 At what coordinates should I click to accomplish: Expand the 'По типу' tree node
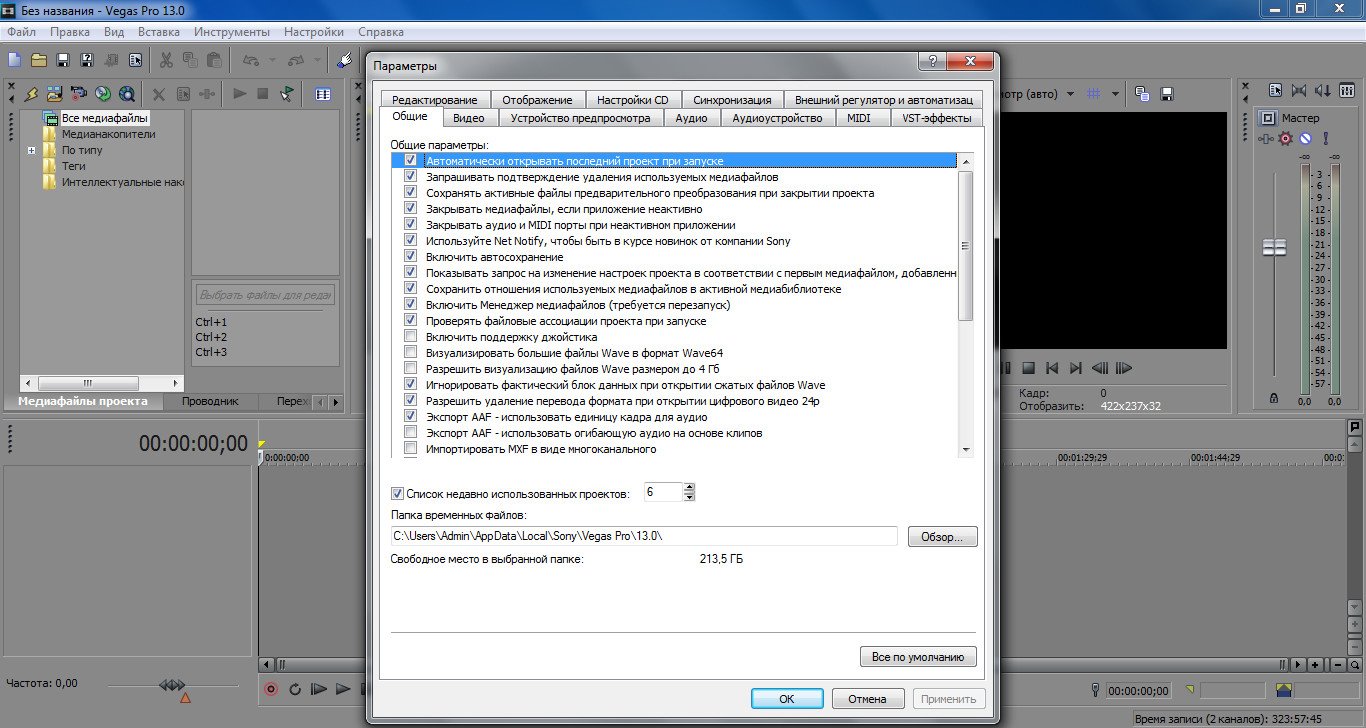pyautogui.click(x=32, y=151)
